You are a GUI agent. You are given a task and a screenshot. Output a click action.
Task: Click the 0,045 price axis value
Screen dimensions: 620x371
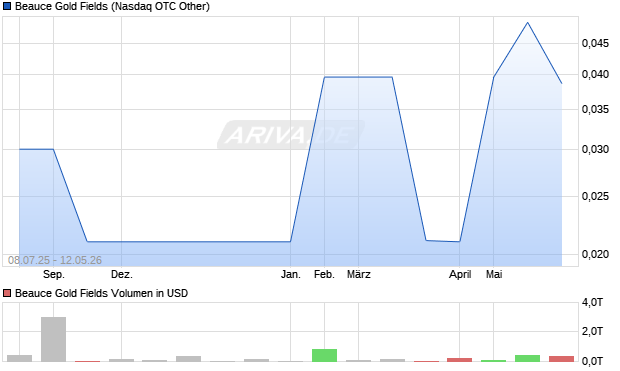click(x=595, y=44)
